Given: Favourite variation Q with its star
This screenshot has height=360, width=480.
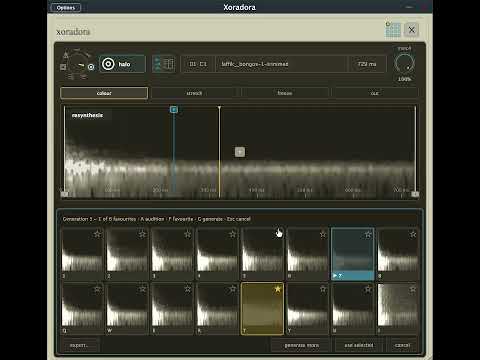Looking at the screenshot, I should [x=97, y=289].
